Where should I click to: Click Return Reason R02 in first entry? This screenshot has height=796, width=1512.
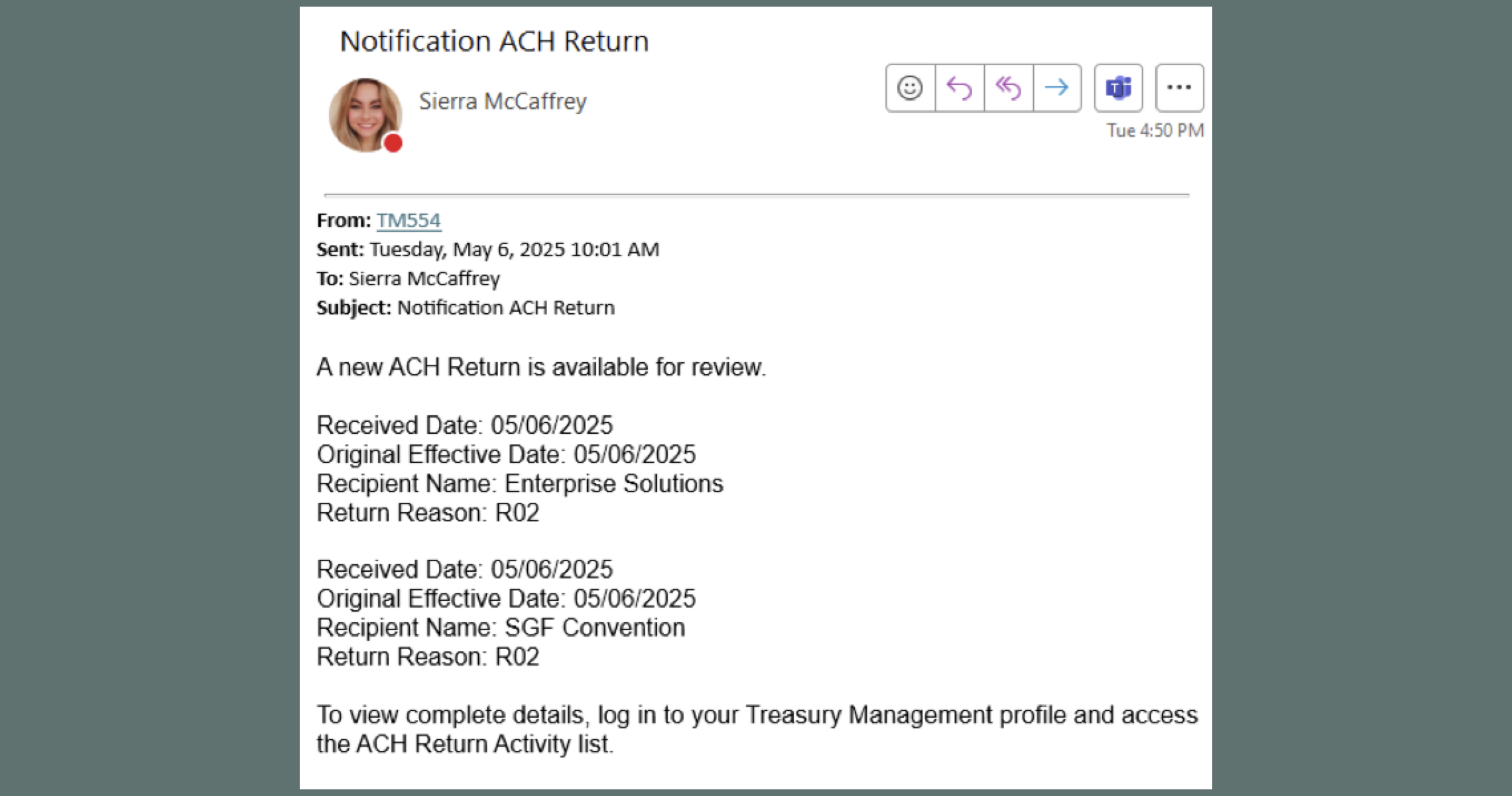[429, 513]
